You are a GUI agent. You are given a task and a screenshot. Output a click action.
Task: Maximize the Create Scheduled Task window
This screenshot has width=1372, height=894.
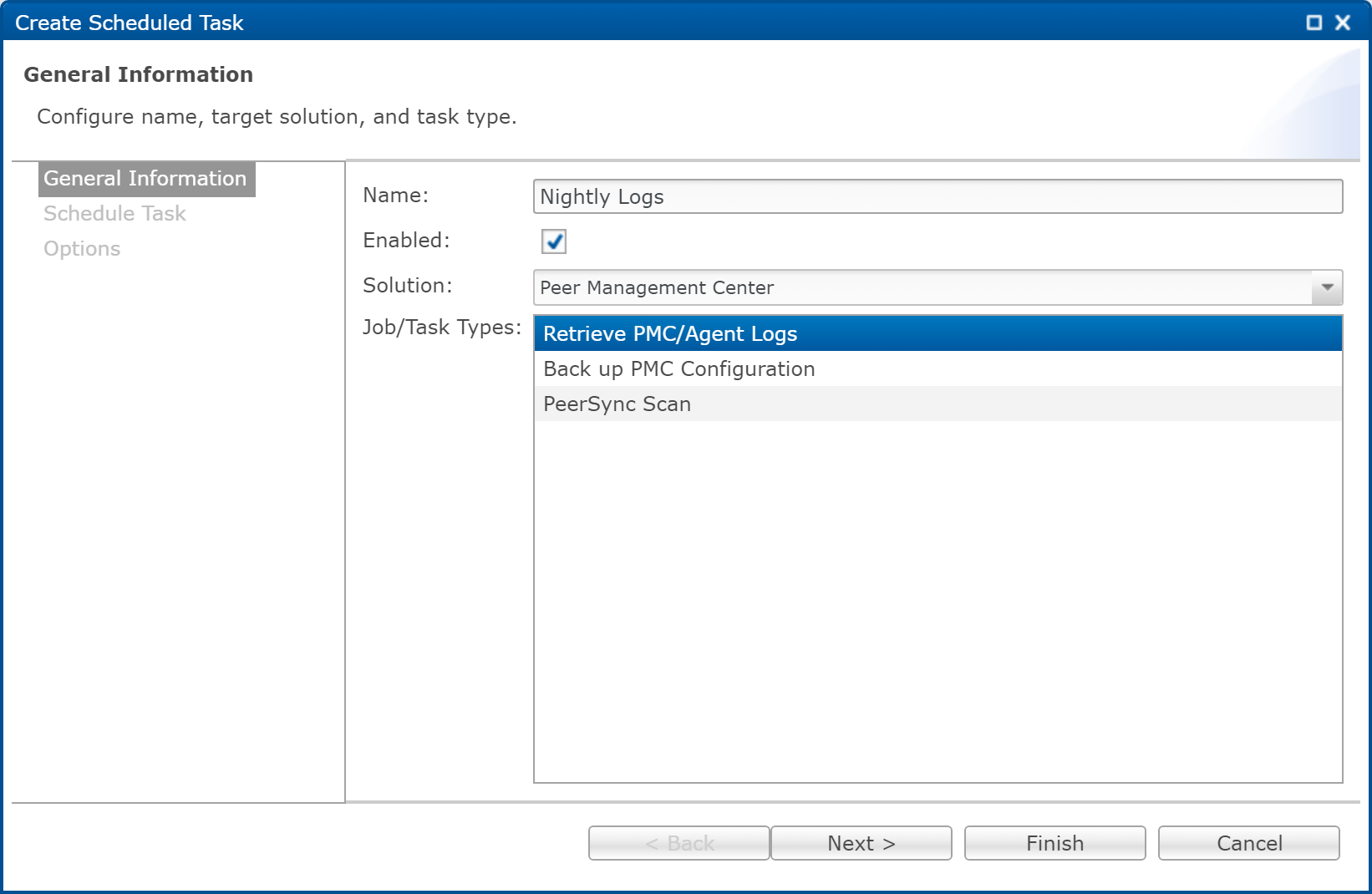tap(1314, 23)
